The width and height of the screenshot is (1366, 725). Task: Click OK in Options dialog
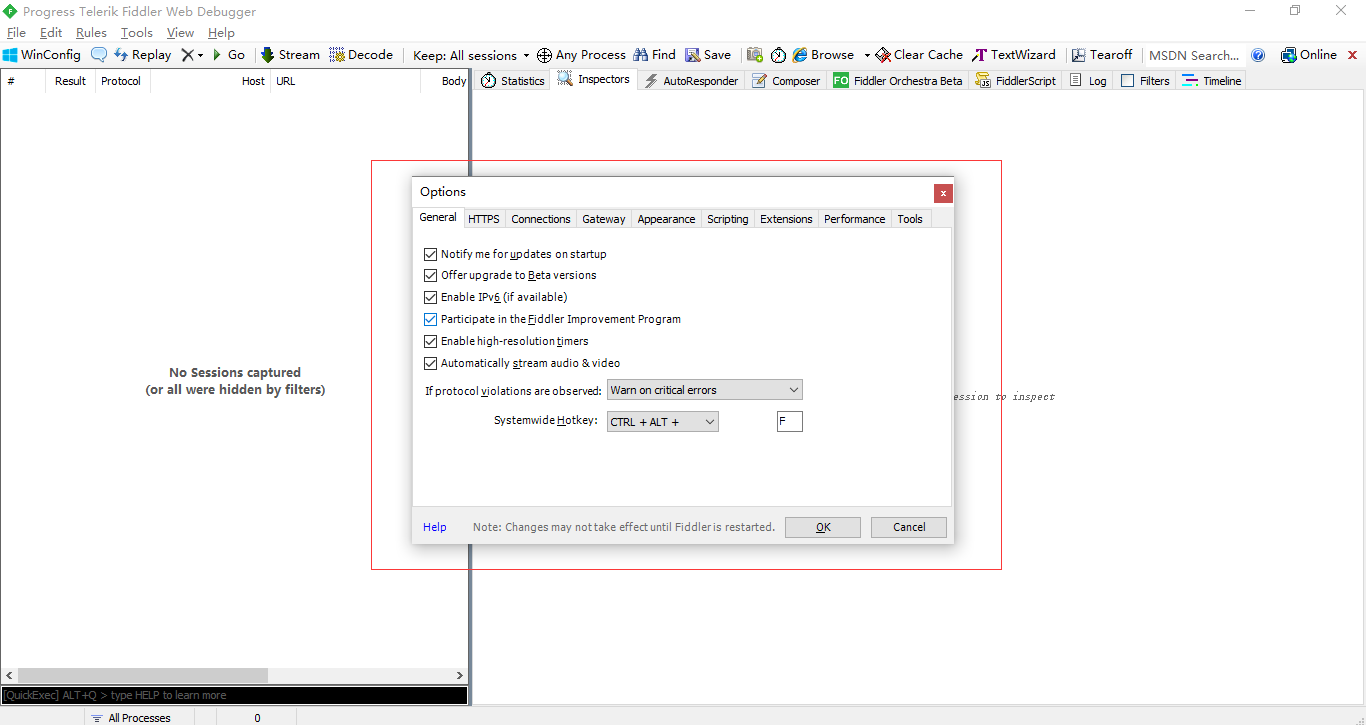[x=823, y=527]
